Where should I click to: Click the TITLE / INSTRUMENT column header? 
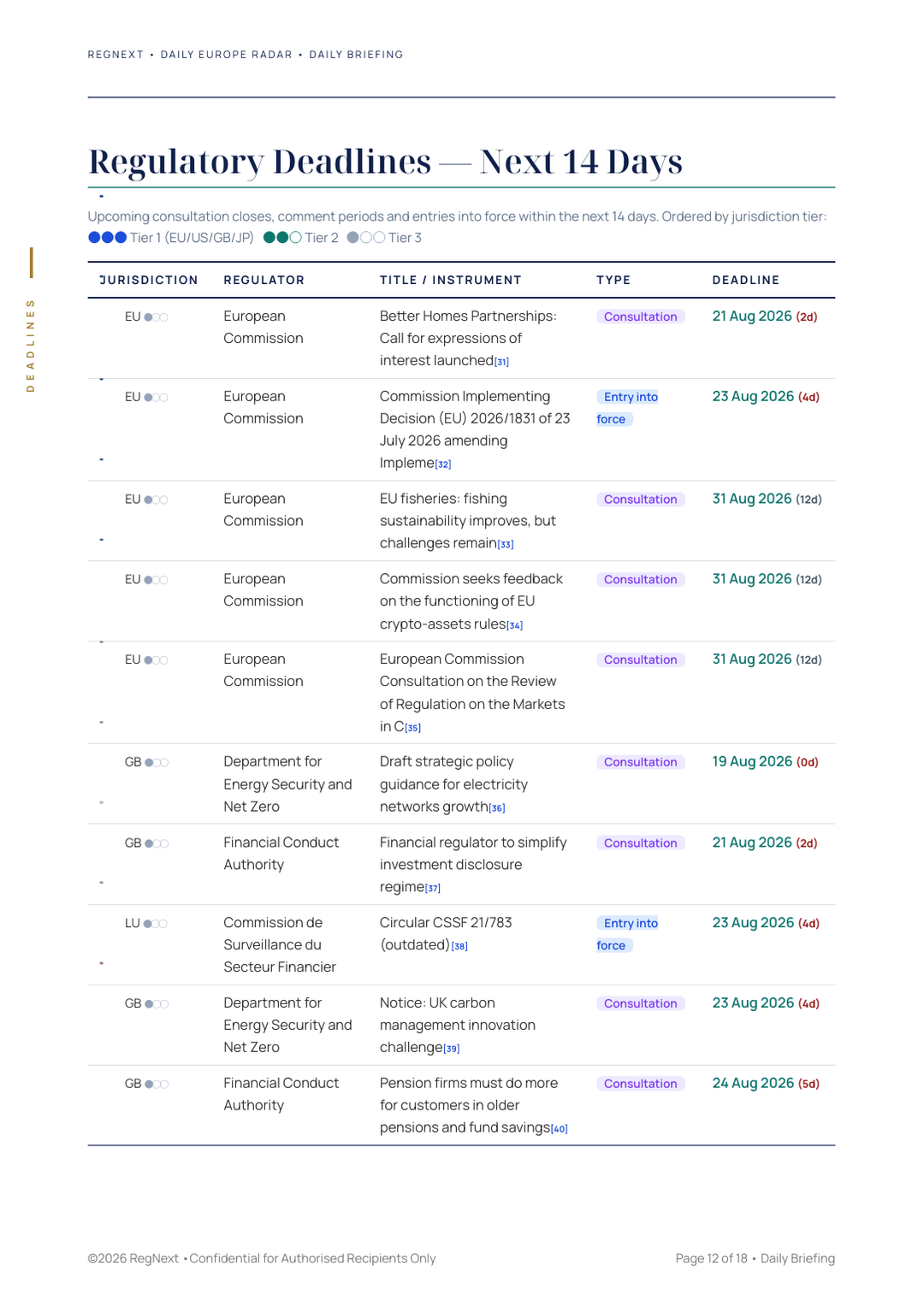click(451, 280)
